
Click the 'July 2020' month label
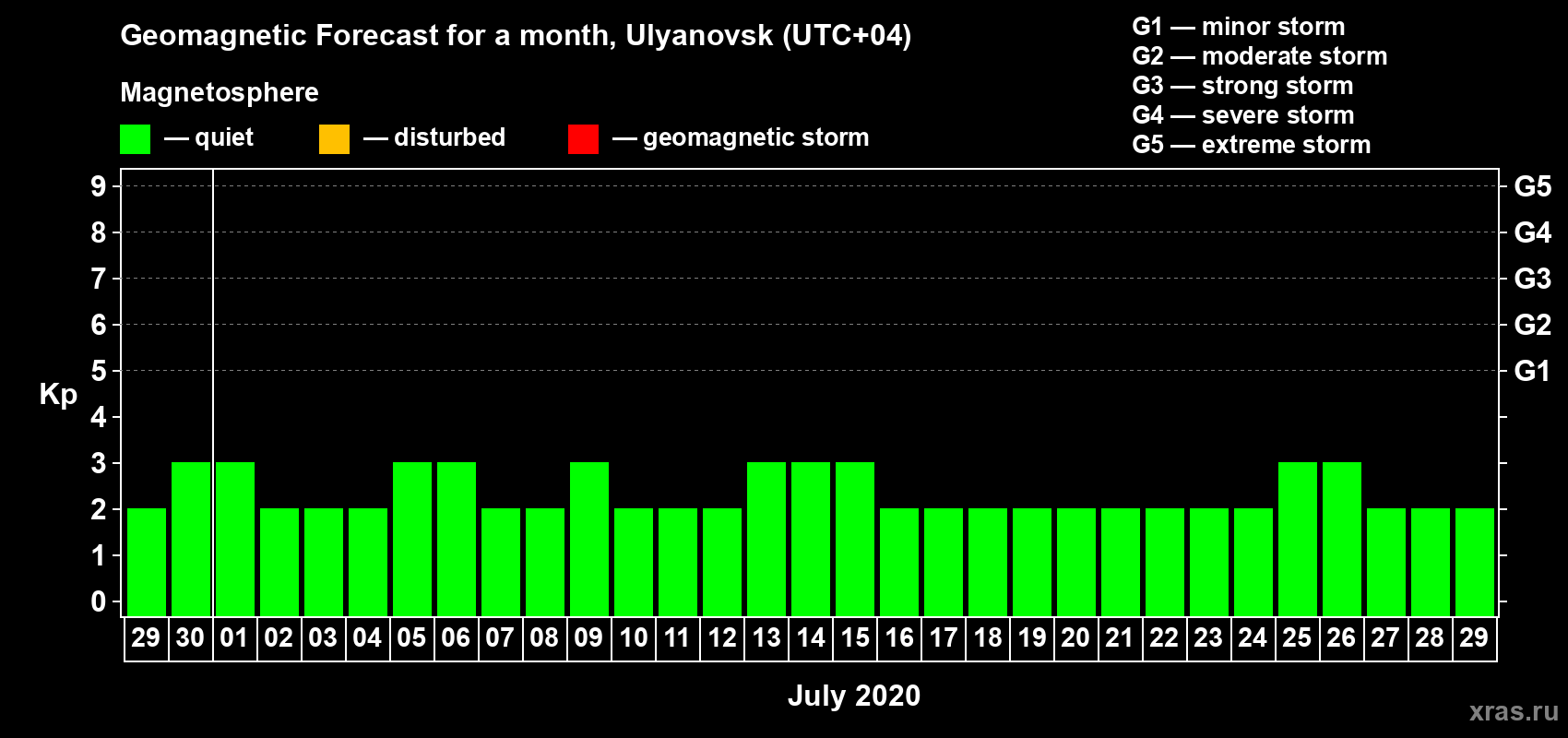click(x=854, y=695)
